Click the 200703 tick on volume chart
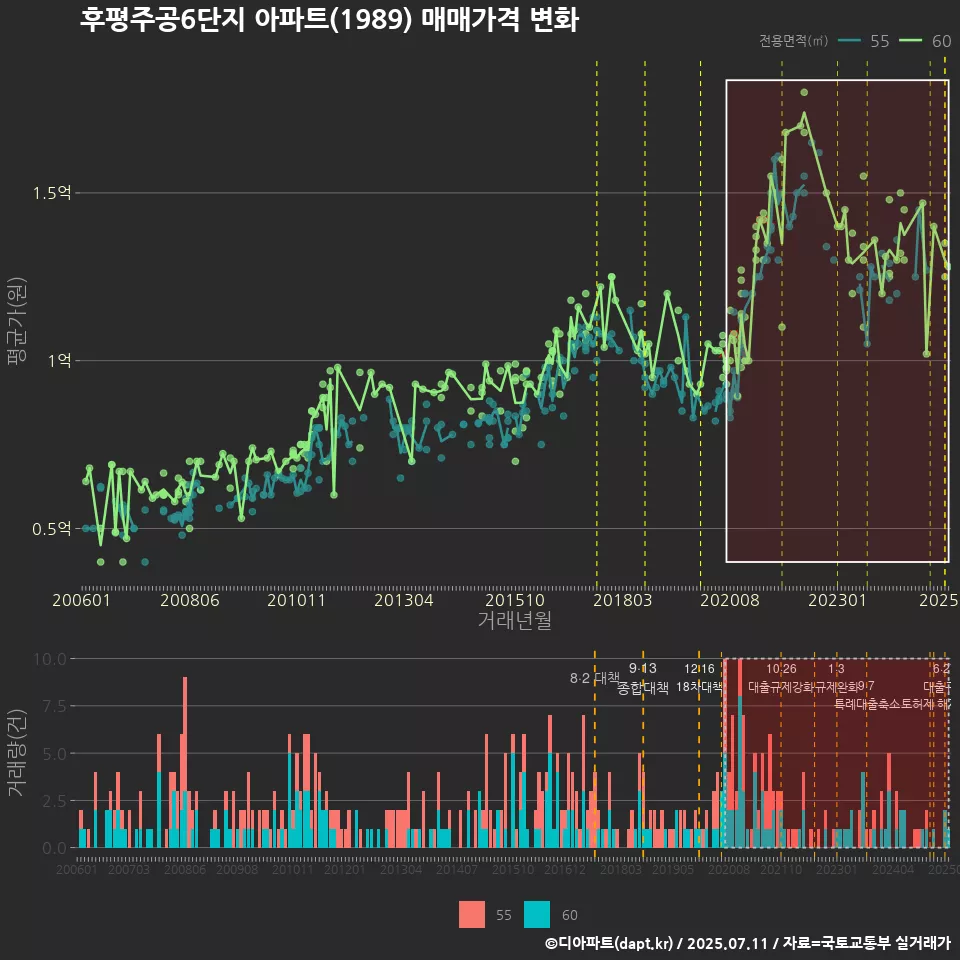The width and height of the screenshot is (960, 960). tap(129, 869)
